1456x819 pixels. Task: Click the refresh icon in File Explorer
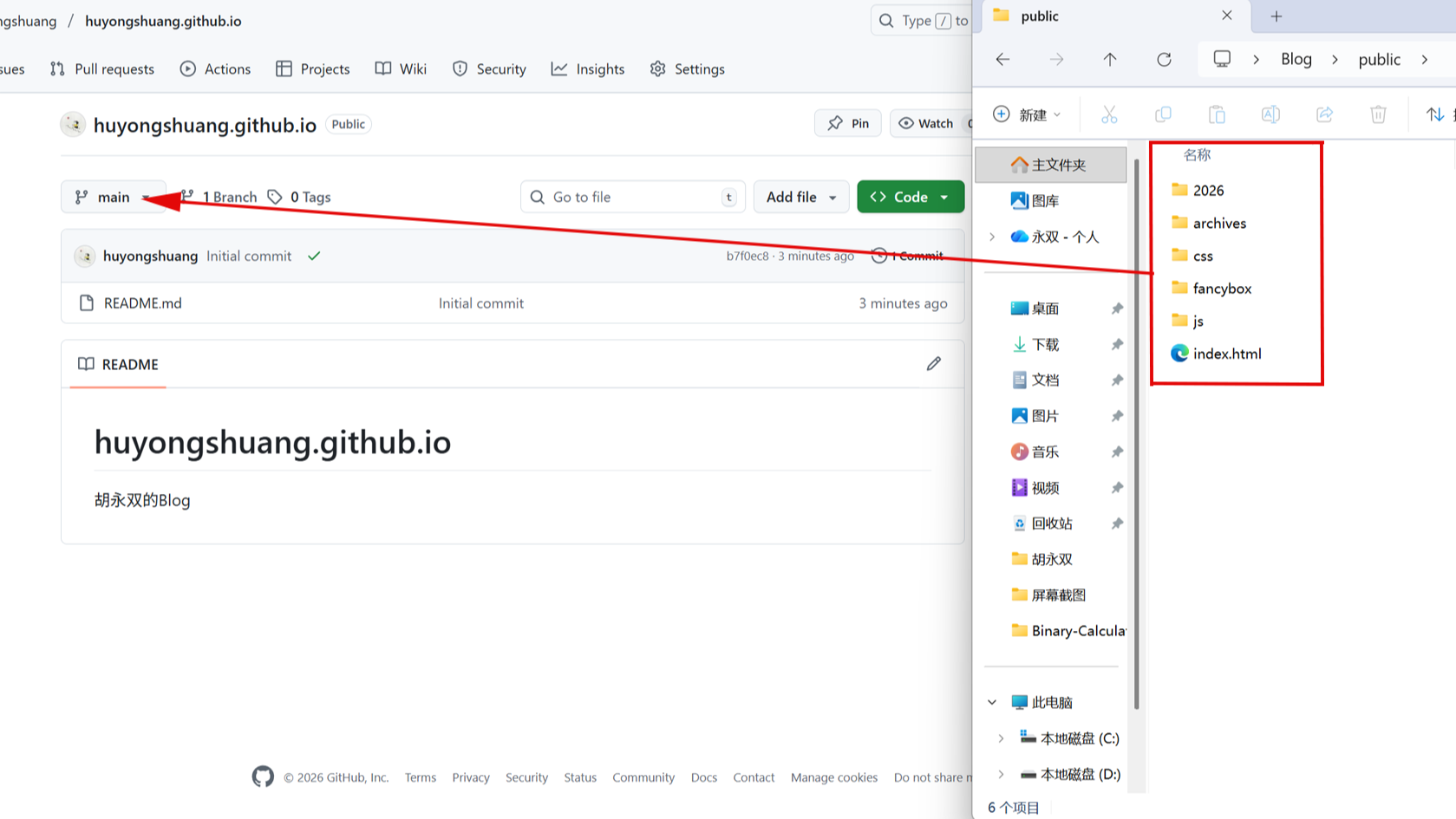[1164, 59]
